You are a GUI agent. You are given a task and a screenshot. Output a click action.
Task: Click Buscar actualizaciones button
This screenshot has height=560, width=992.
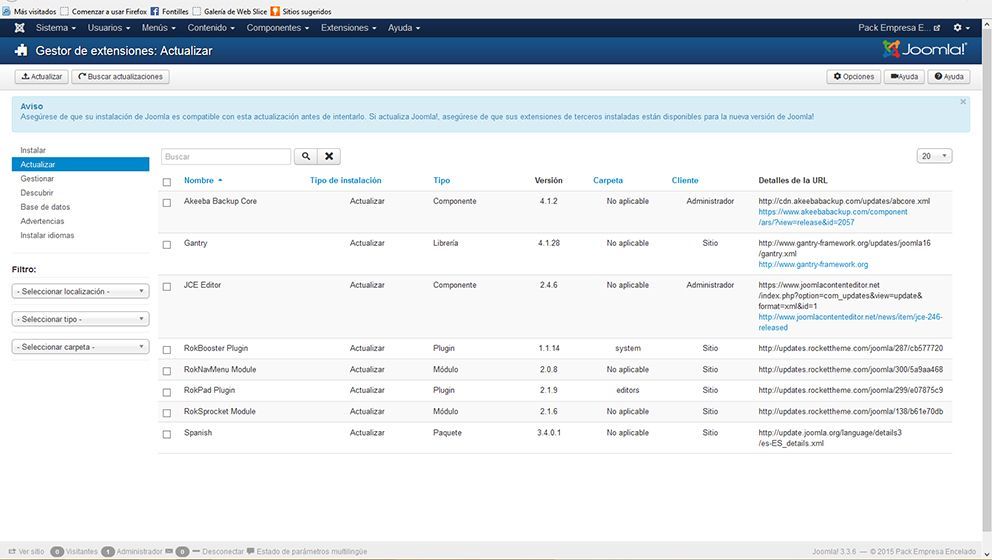click(120, 77)
